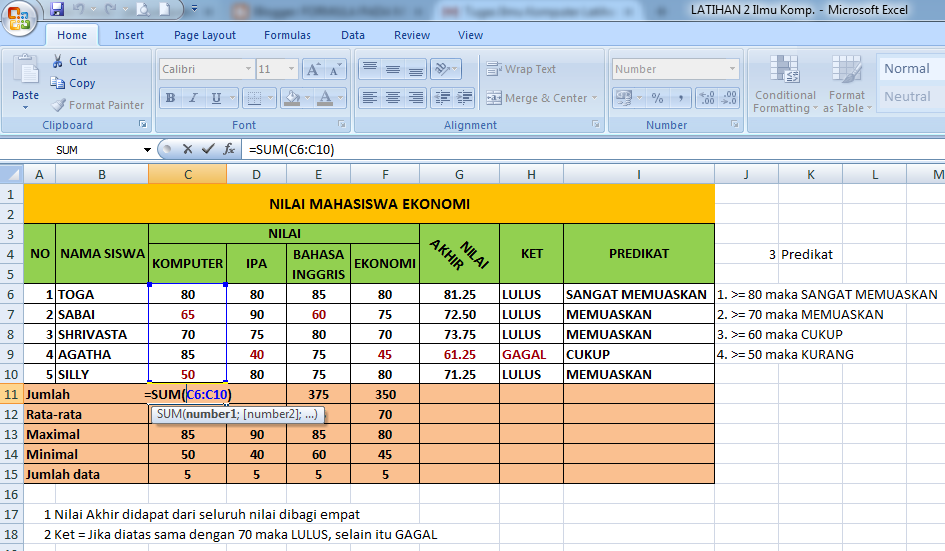Click the SANGAT MEMUASKAN cell for TOGA

pyautogui.click(x=638, y=294)
